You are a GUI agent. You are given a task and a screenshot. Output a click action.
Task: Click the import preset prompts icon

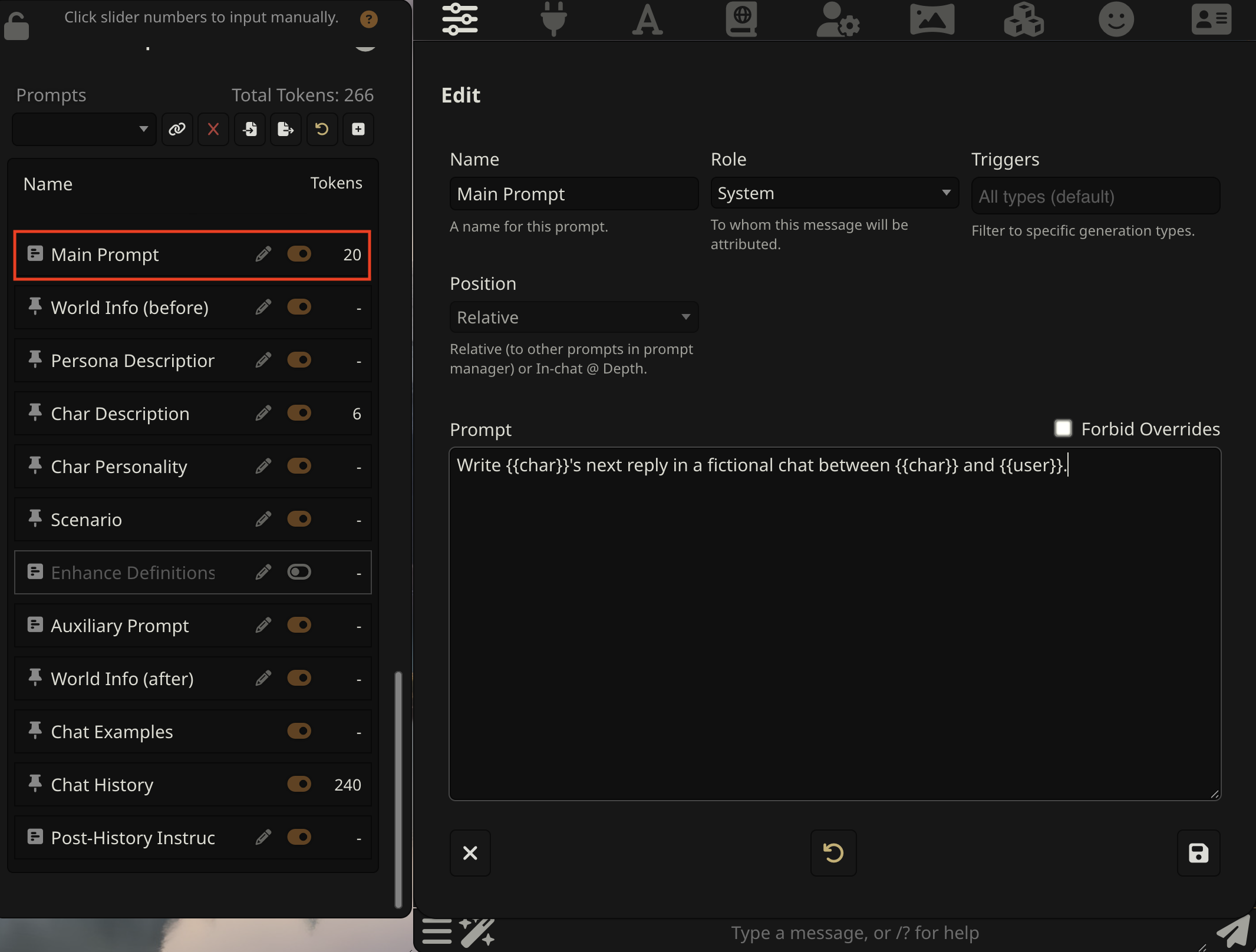250,129
